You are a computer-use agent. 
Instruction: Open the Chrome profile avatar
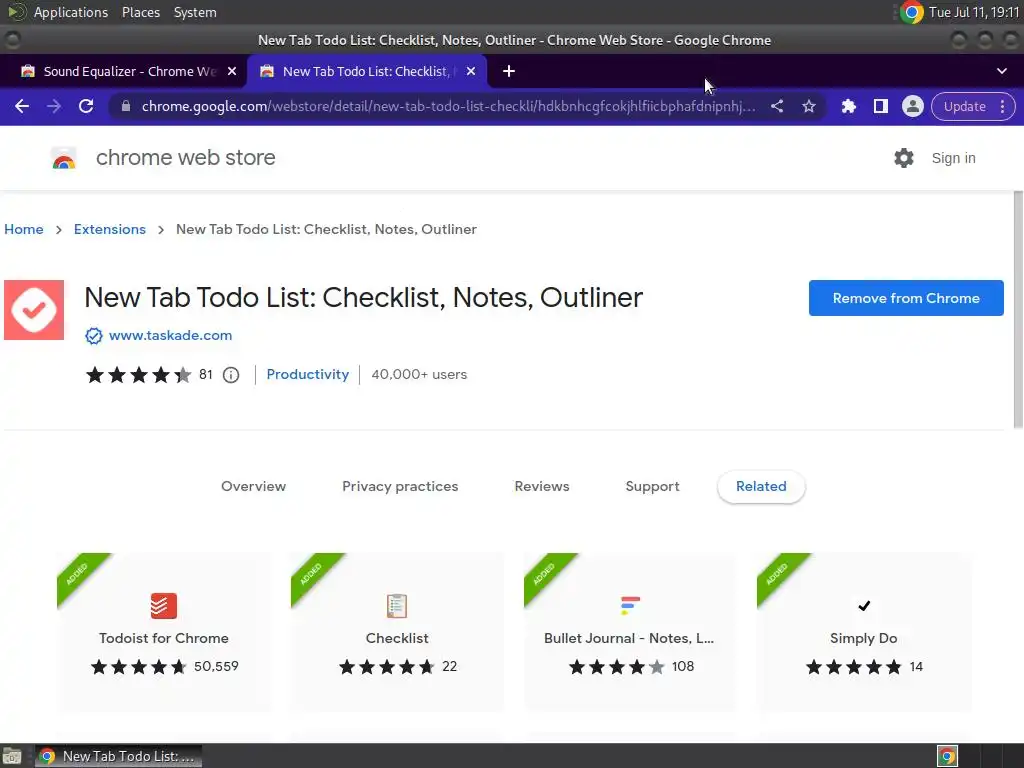point(912,106)
